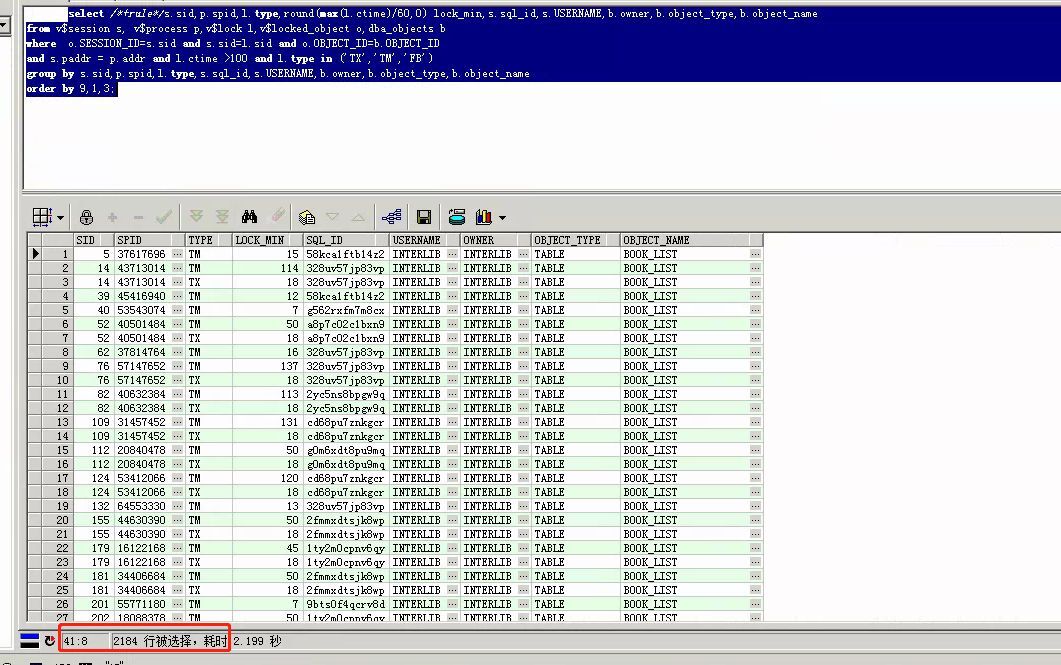Click cursor position 41:8 in status bar

pyautogui.click(x=76, y=641)
